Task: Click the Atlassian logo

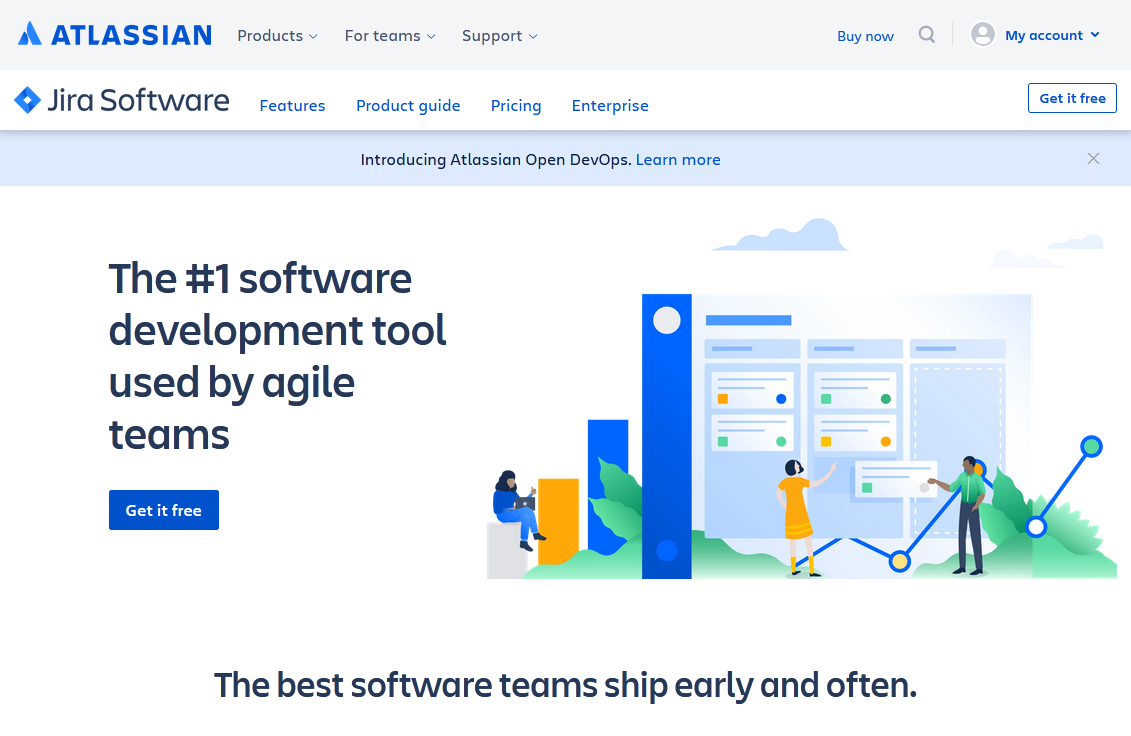Action: coord(115,35)
